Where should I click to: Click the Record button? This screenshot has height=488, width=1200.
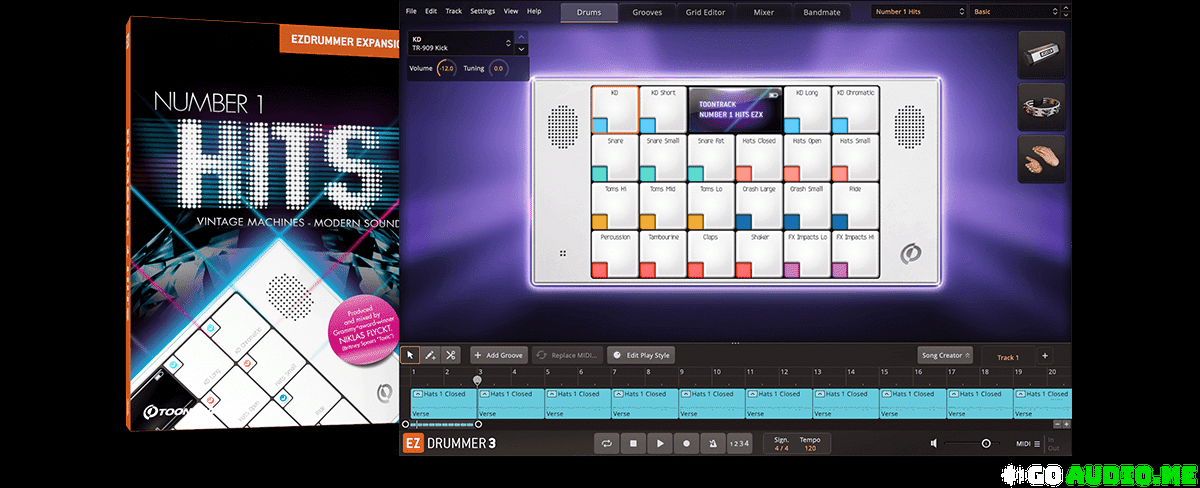686,443
